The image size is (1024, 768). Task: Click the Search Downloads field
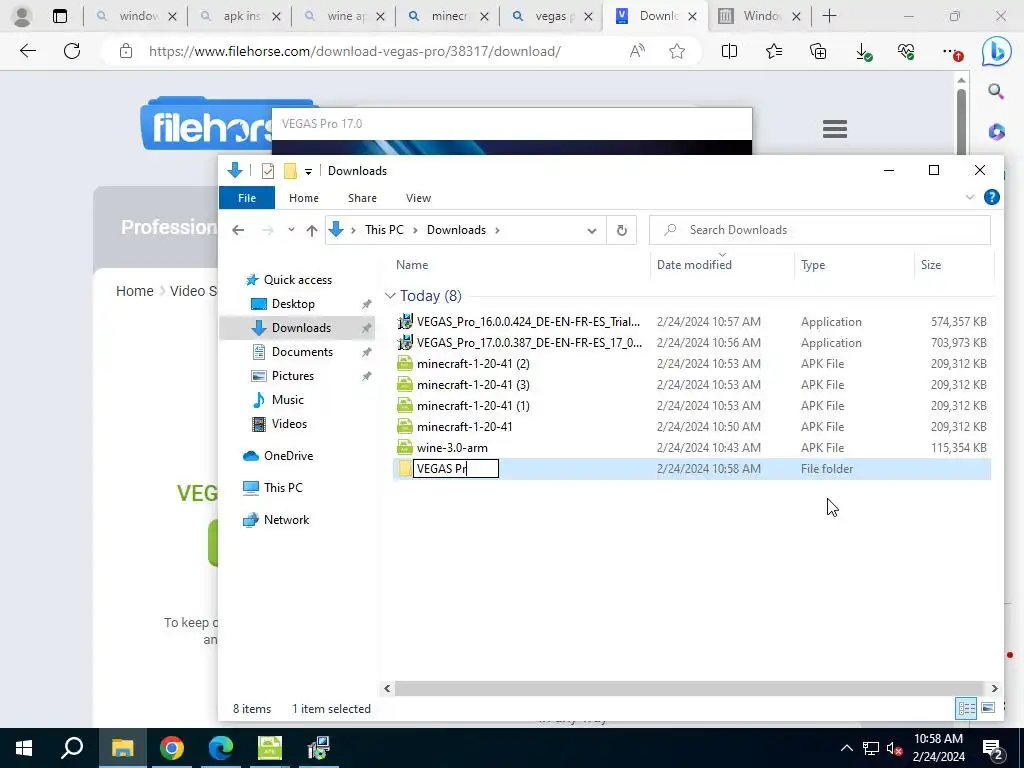pyautogui.click(x=820, y=230)
